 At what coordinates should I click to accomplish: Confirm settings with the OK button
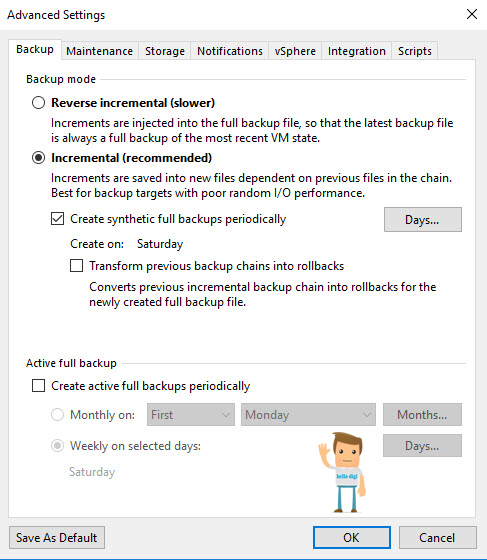click(352, 538)
